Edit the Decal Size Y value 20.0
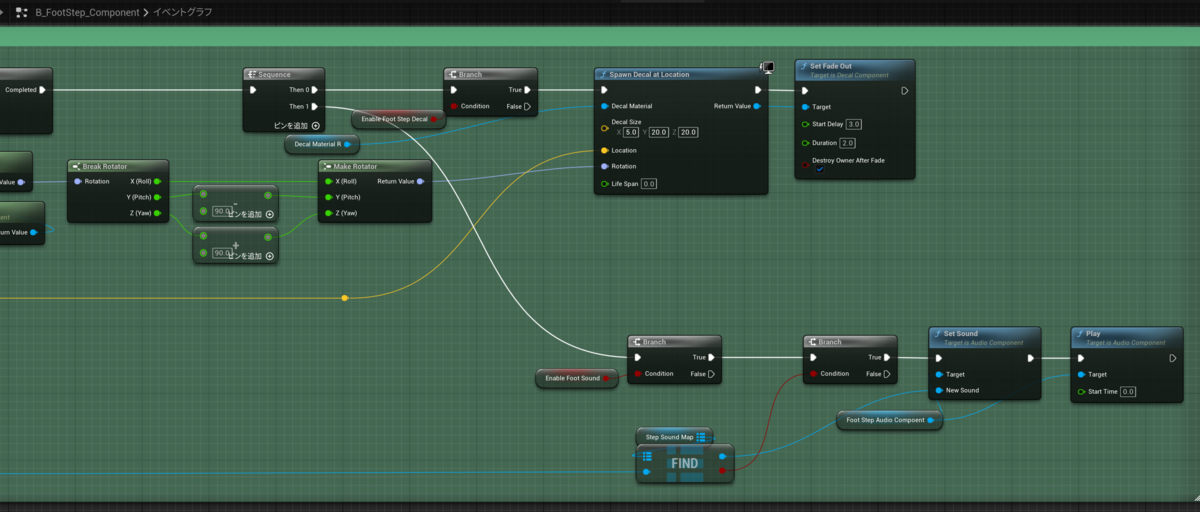Image resolution: width=1200 pixels, height=512 pixels. point(658,132)
